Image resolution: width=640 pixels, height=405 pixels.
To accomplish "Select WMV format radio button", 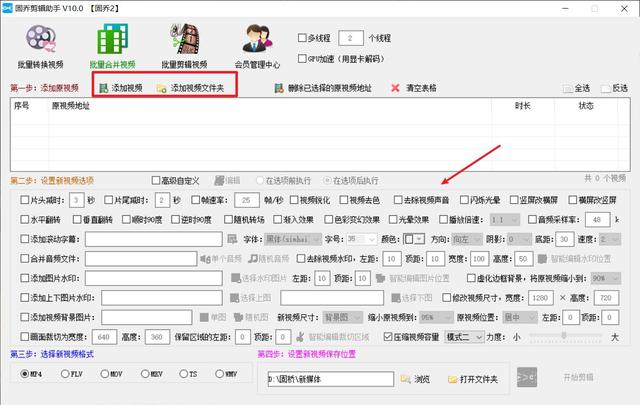I will point(219,374).
